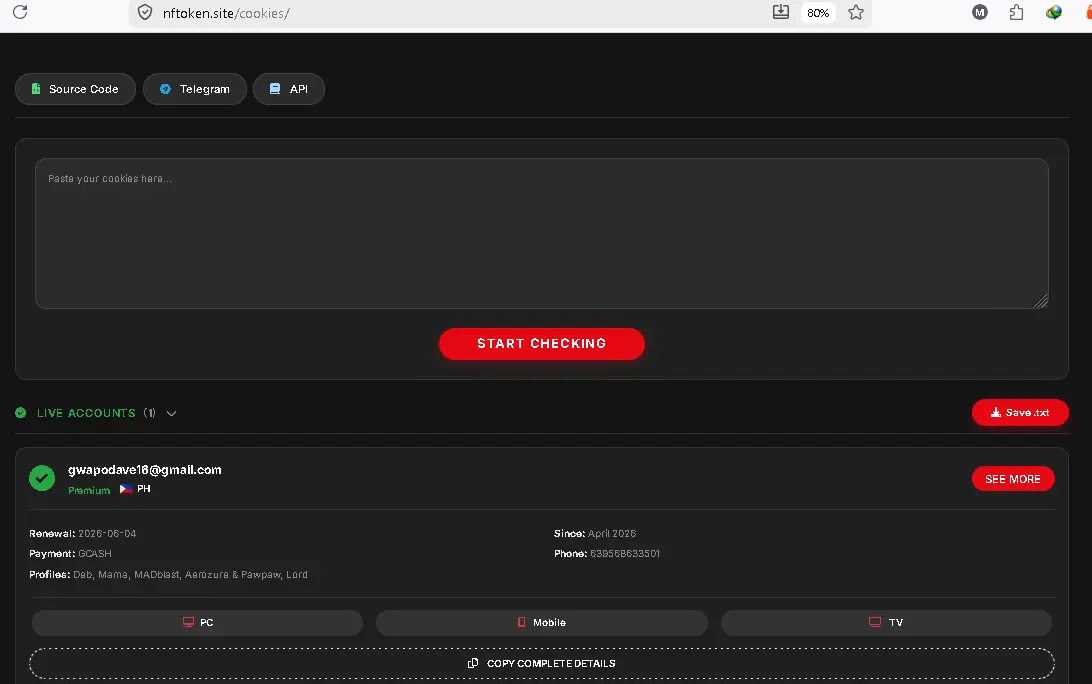The width and height of the screenshot is (1092, 684).
Task: Expand account details with SEE MORE
Action: [x=1013, y=479]
